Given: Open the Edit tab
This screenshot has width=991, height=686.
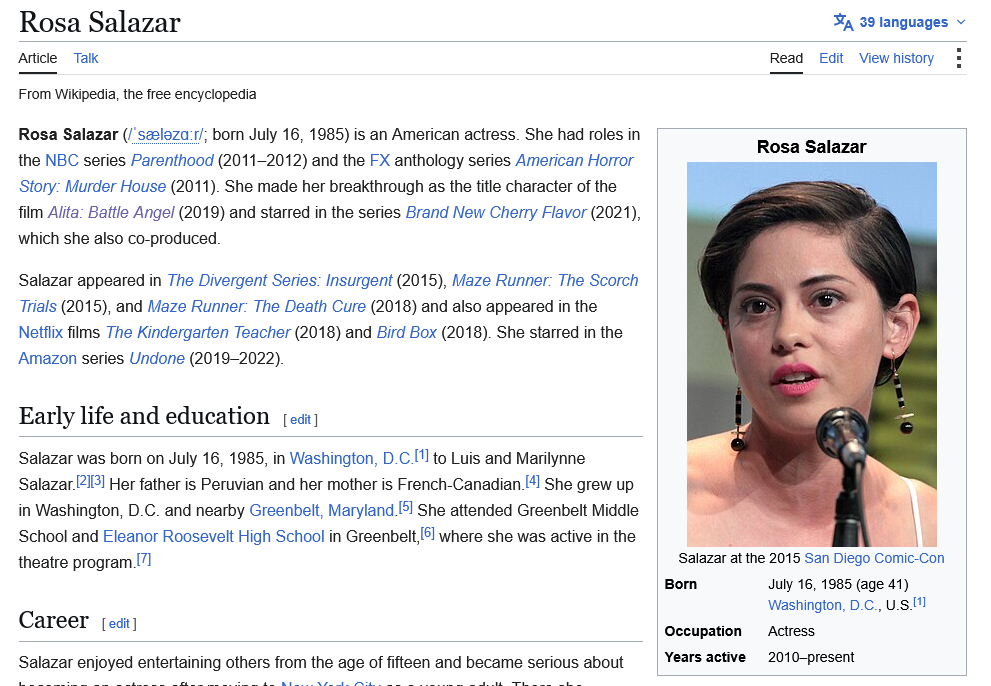Looking at the screenshot, I should point(831,58).
